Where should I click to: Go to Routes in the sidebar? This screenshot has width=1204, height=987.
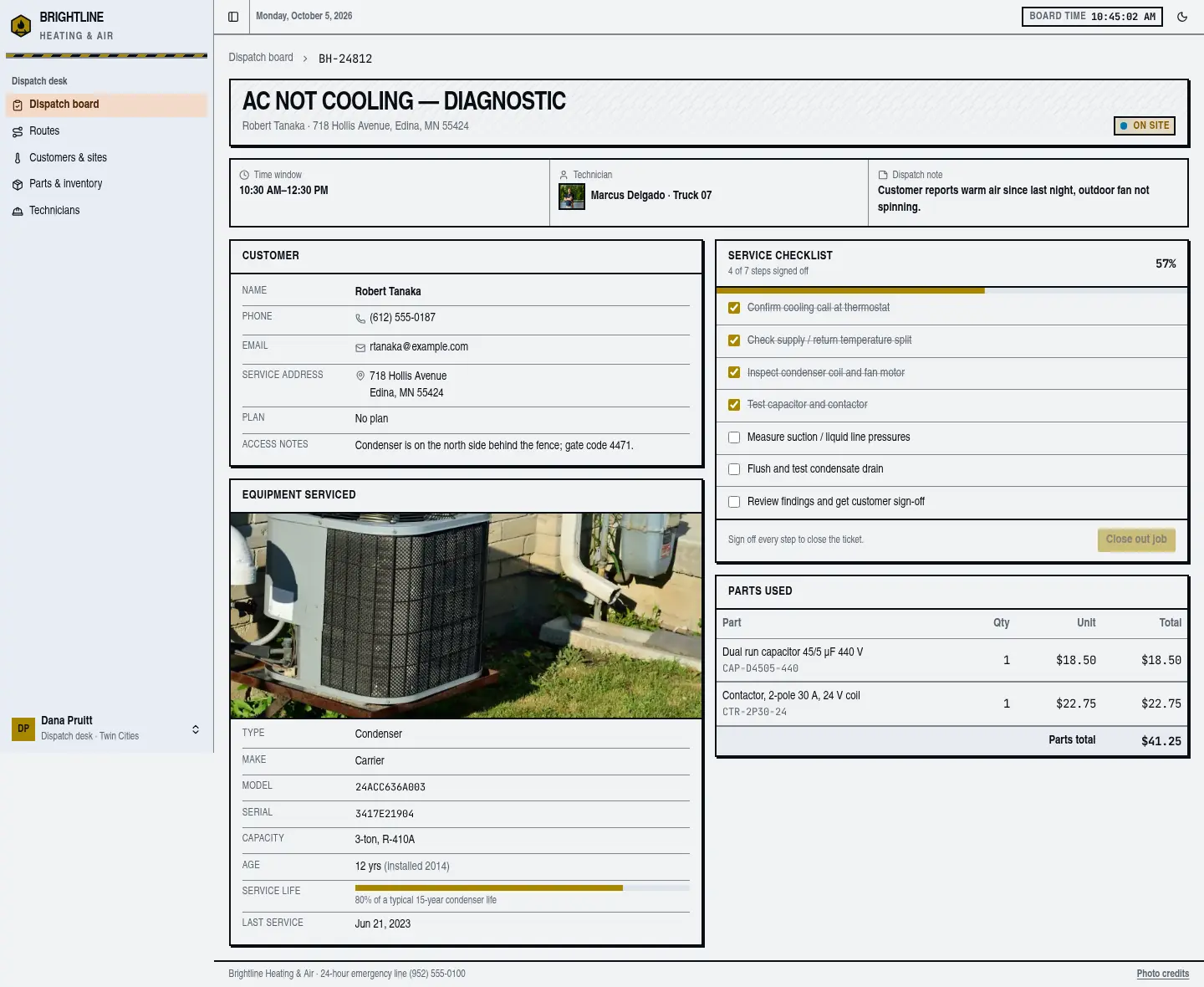[106, 131]
